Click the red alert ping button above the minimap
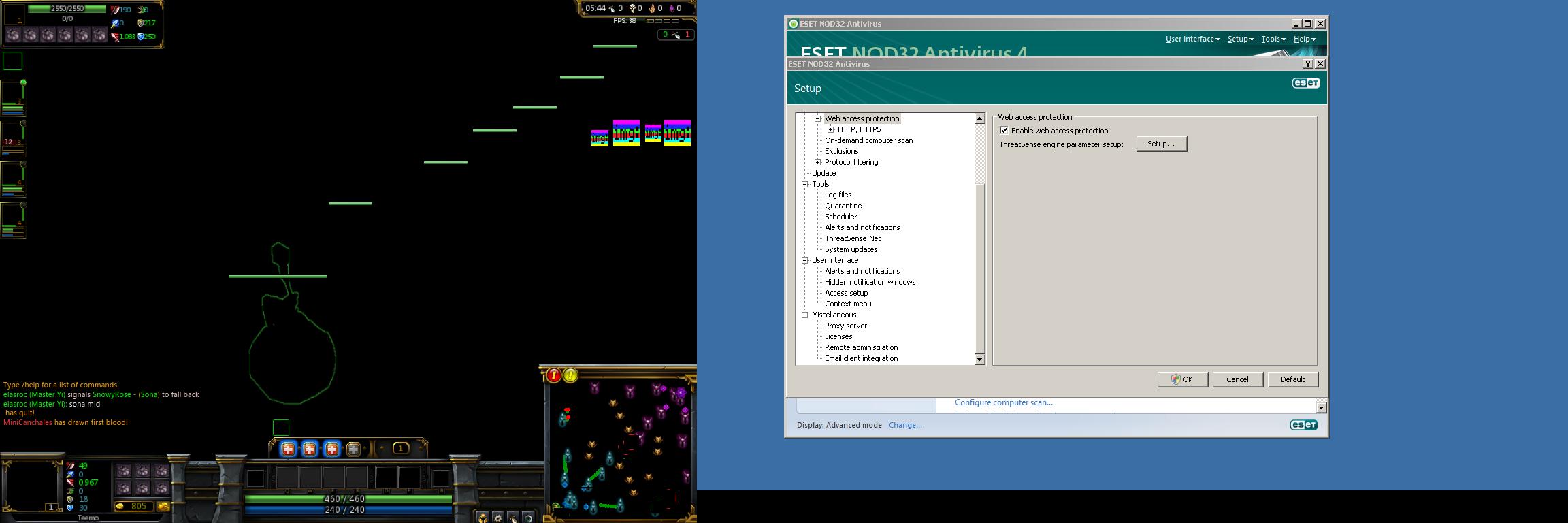The height and width of the screenshot is (523, 1568). 554,375
